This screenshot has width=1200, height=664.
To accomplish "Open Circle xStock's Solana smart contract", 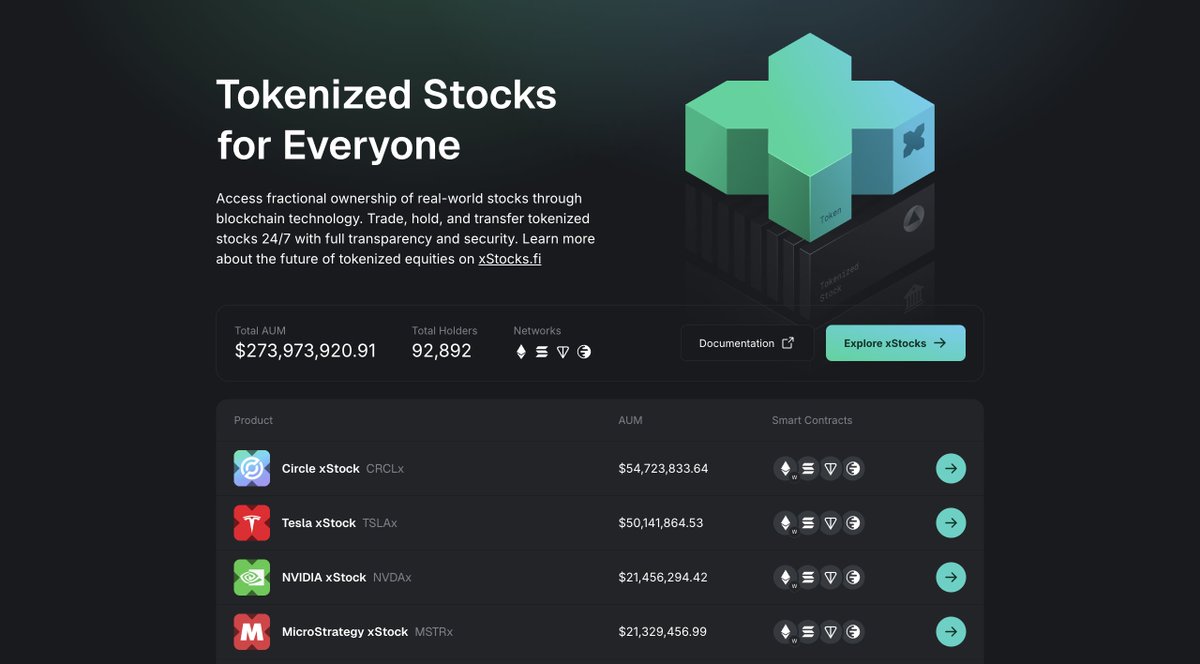I will click(x=808, y=468).
